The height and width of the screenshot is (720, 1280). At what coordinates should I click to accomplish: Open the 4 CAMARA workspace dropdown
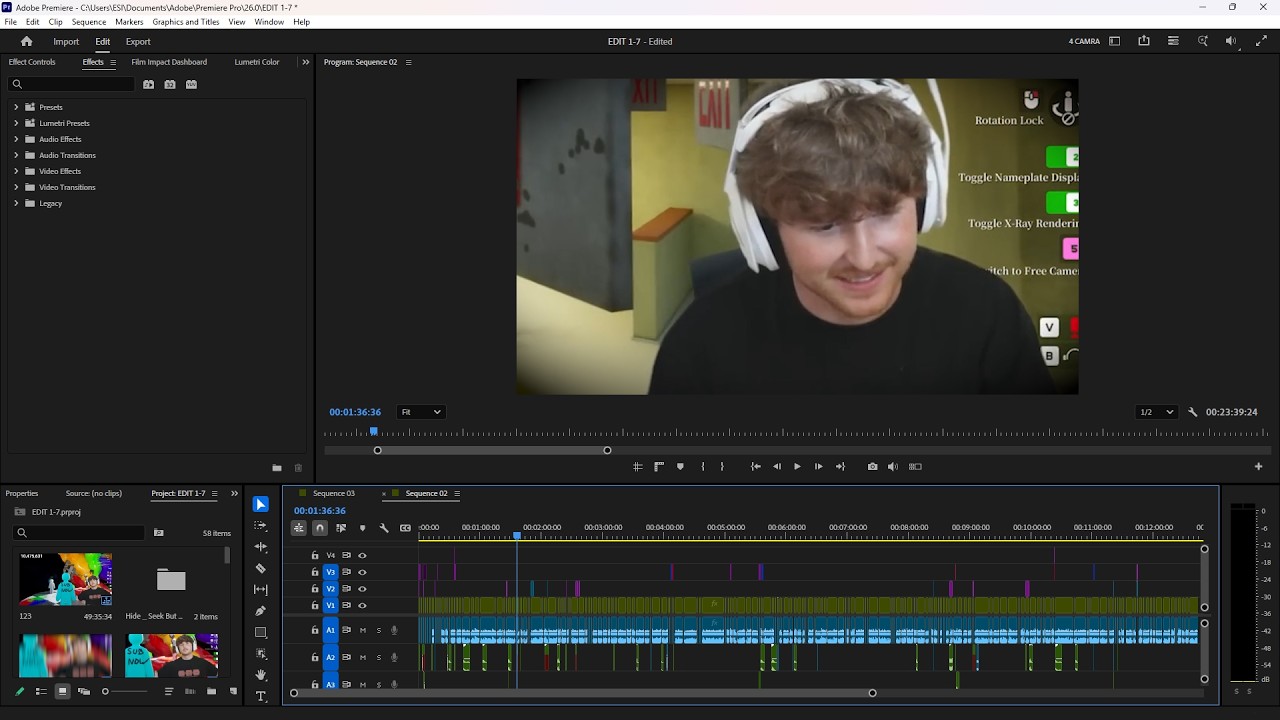(x=1084, y=41)
